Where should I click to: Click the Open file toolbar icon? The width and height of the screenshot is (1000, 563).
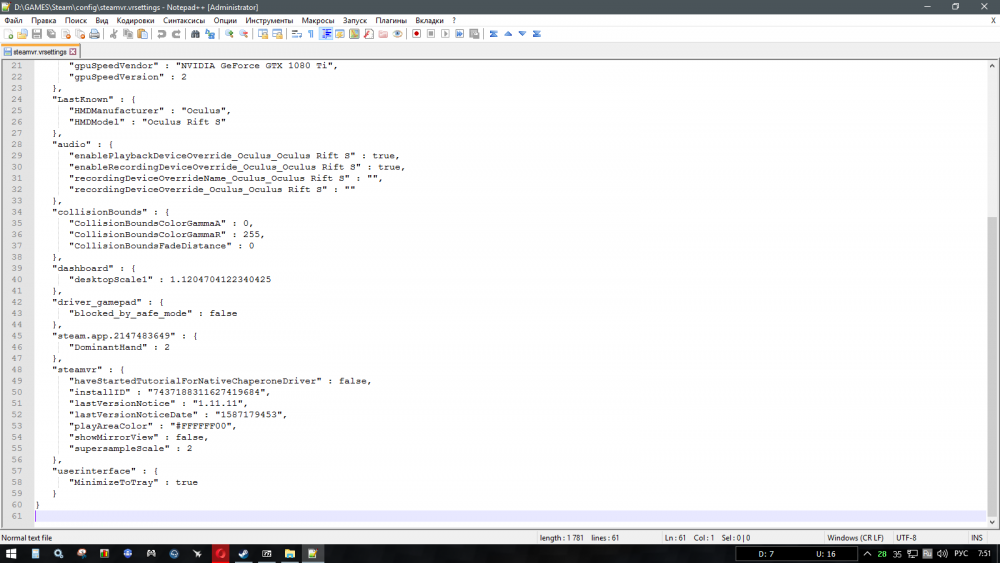[x=22, y=34]
